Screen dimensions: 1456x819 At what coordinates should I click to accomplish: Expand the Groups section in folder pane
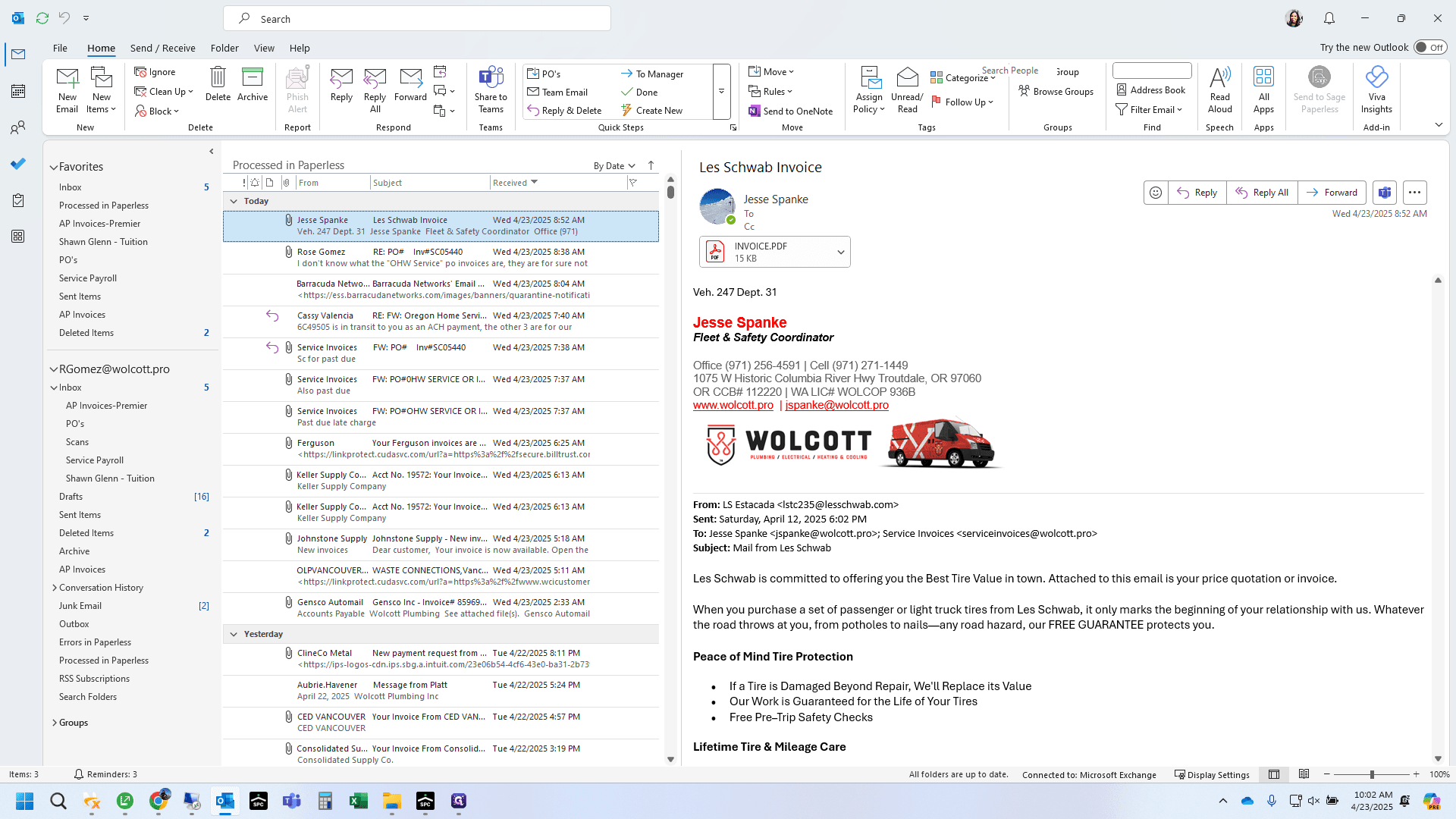point(55,723)
